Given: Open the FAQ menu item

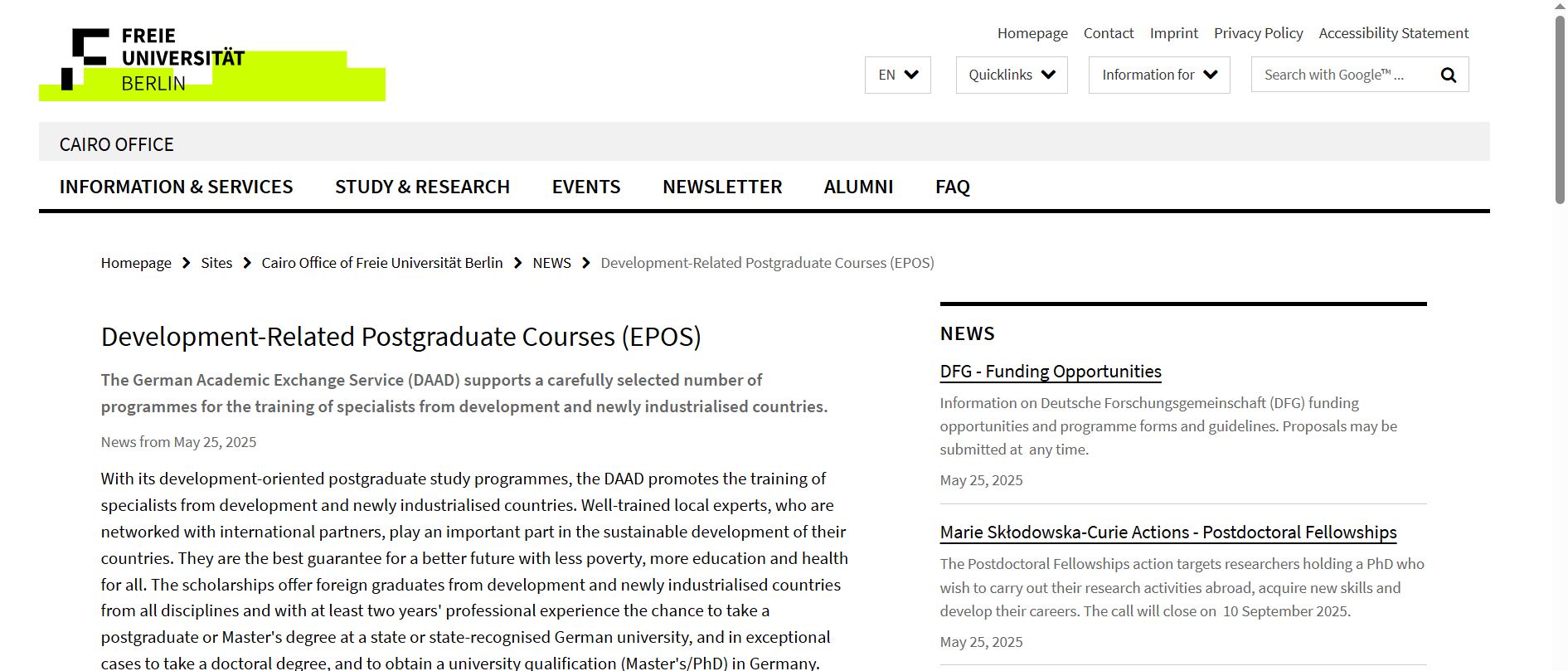Looking at the screenshot, I should click(953, 187).
